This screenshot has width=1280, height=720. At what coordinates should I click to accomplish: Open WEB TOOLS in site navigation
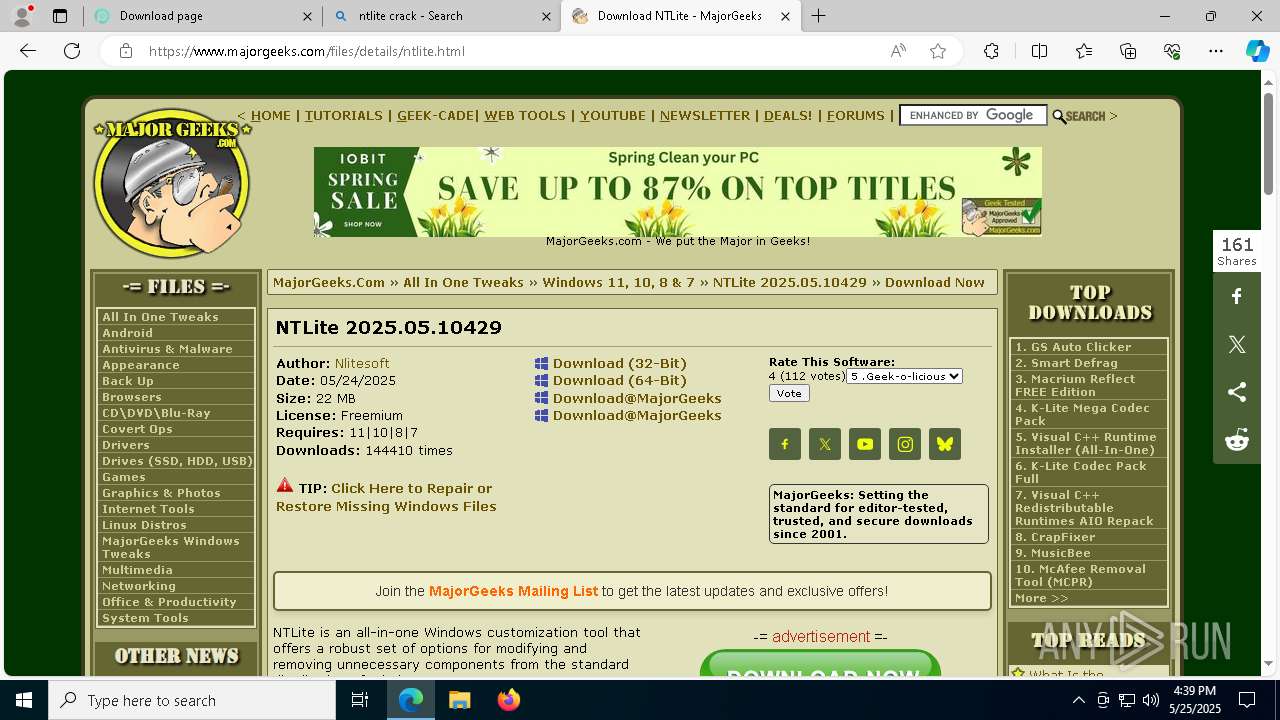[525, 116]
